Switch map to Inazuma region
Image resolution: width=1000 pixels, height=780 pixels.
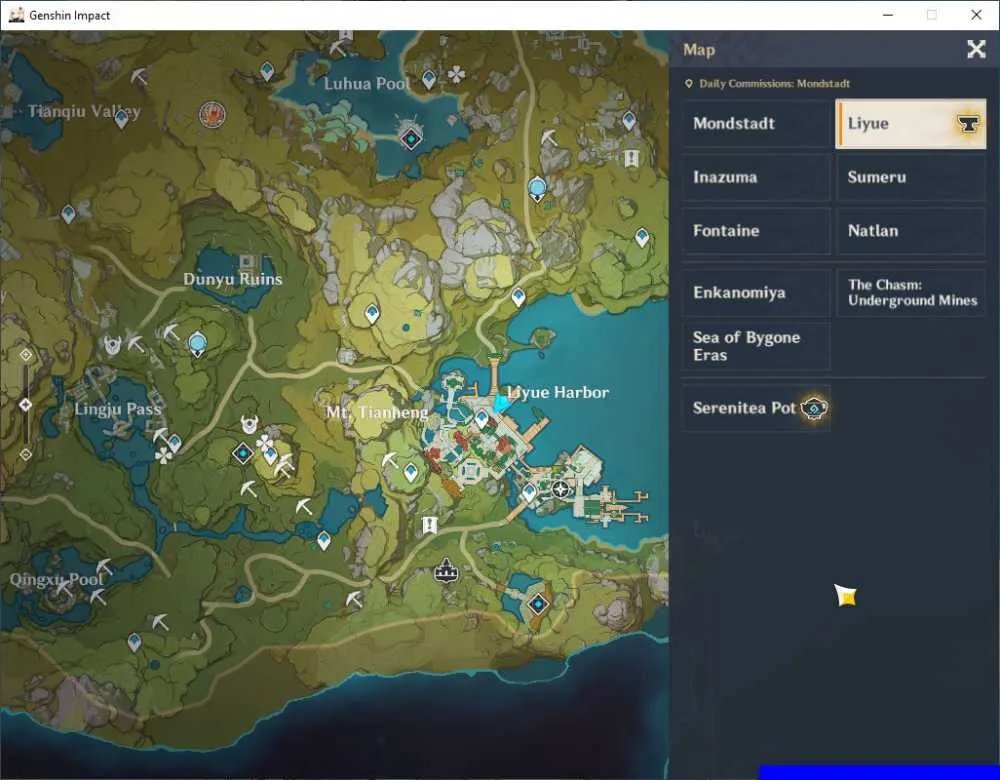756,177
